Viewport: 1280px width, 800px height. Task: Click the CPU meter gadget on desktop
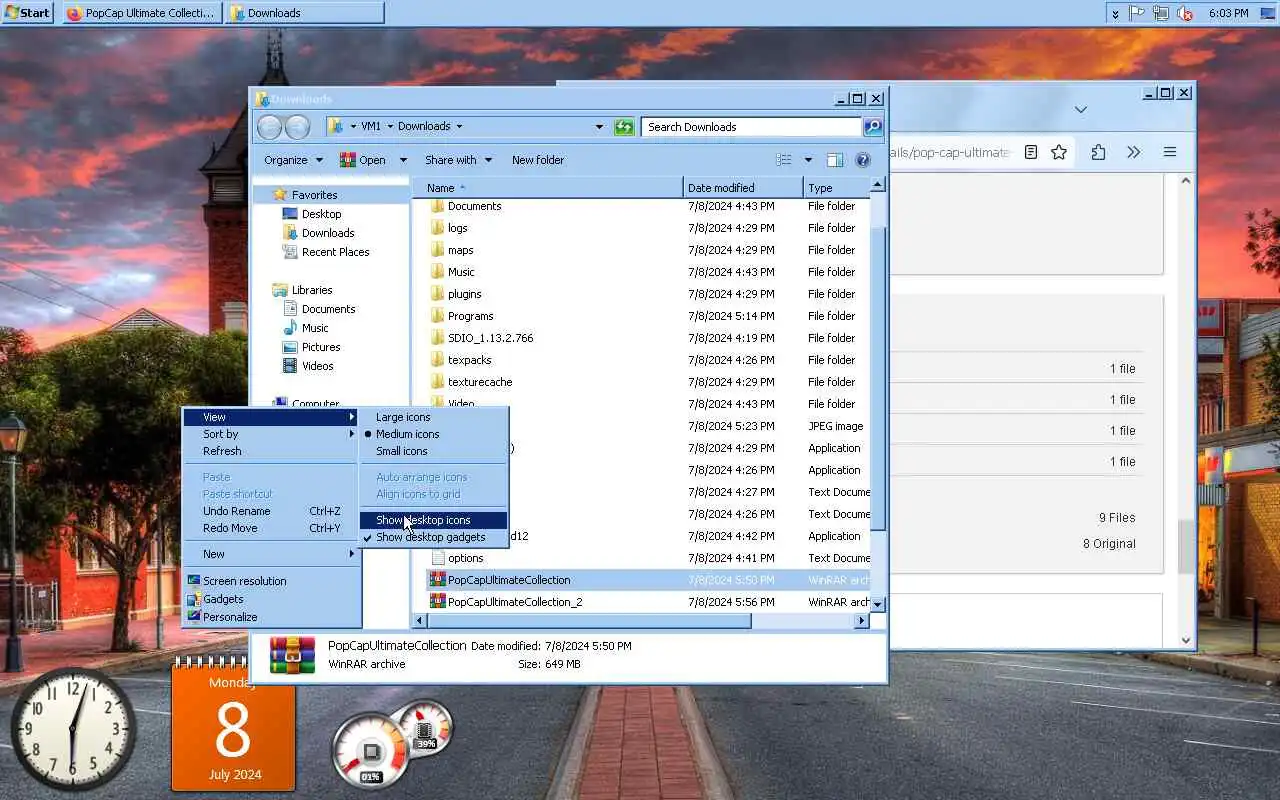tap(371, 750)
